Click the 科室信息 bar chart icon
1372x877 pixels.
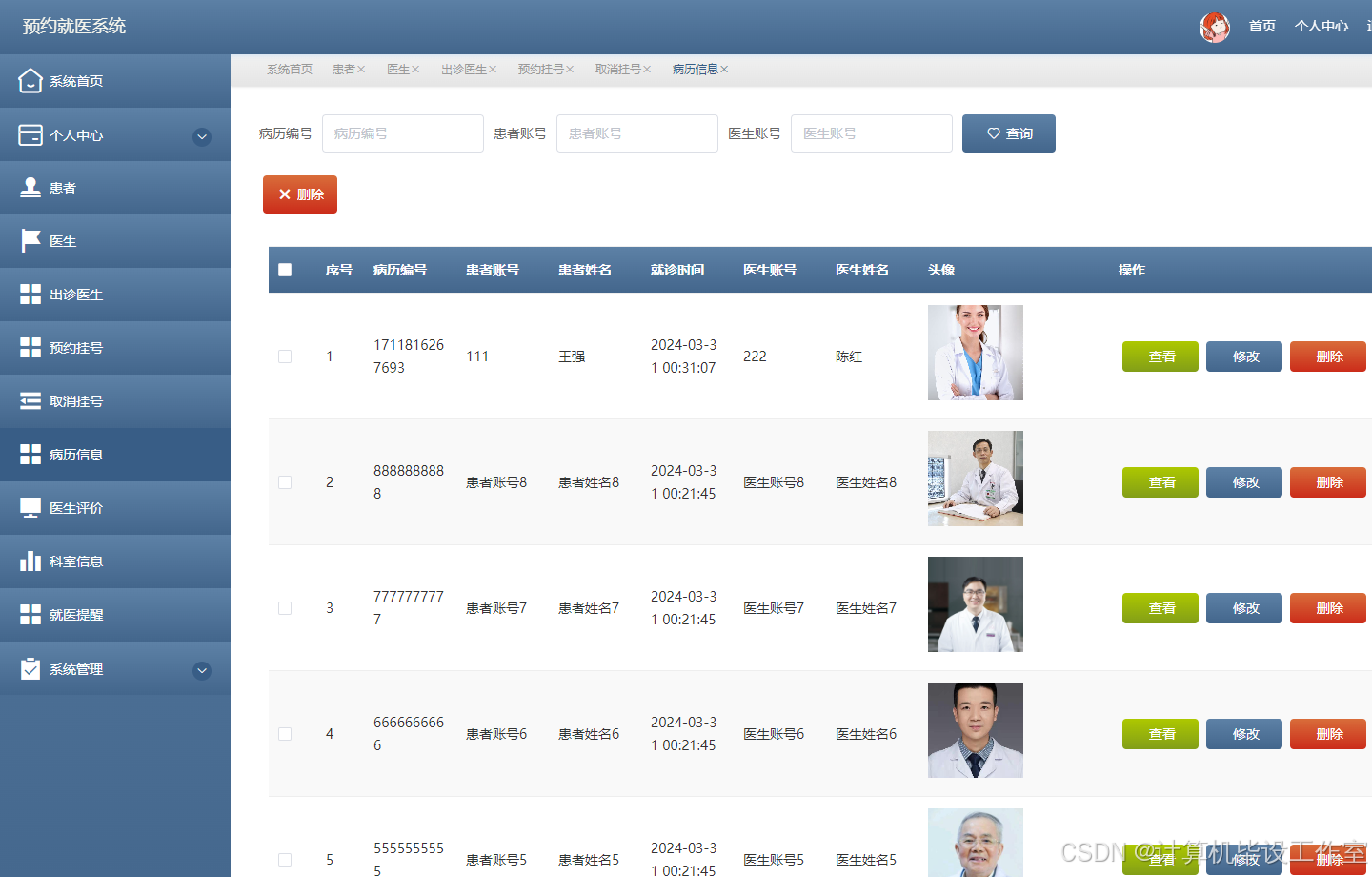pos(29,561)
